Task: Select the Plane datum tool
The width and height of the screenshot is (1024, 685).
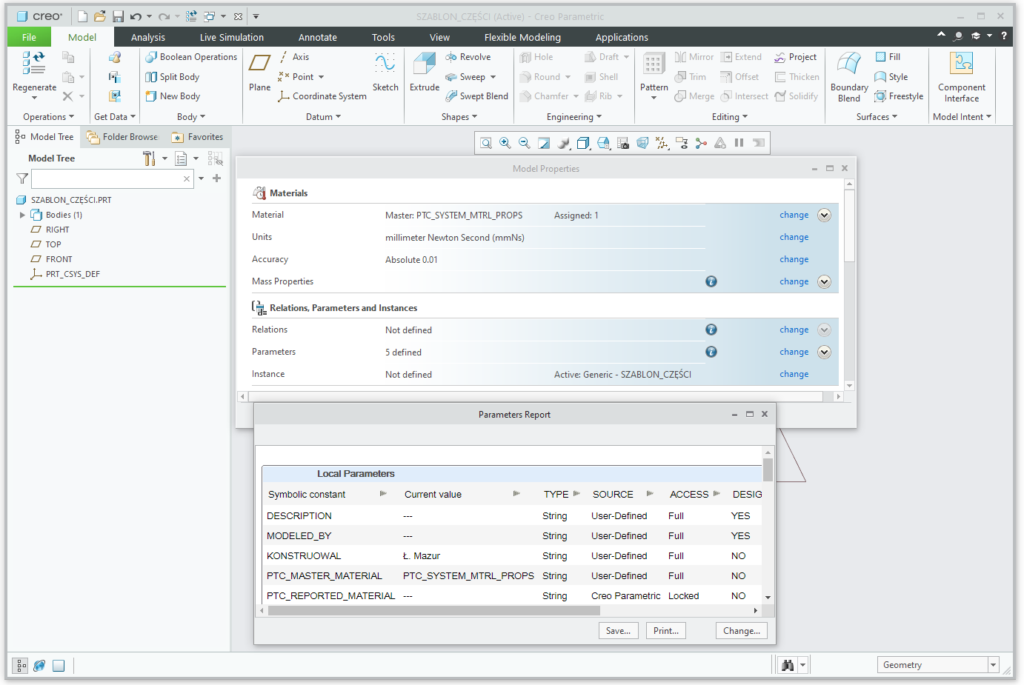Action: coord(259,72)
